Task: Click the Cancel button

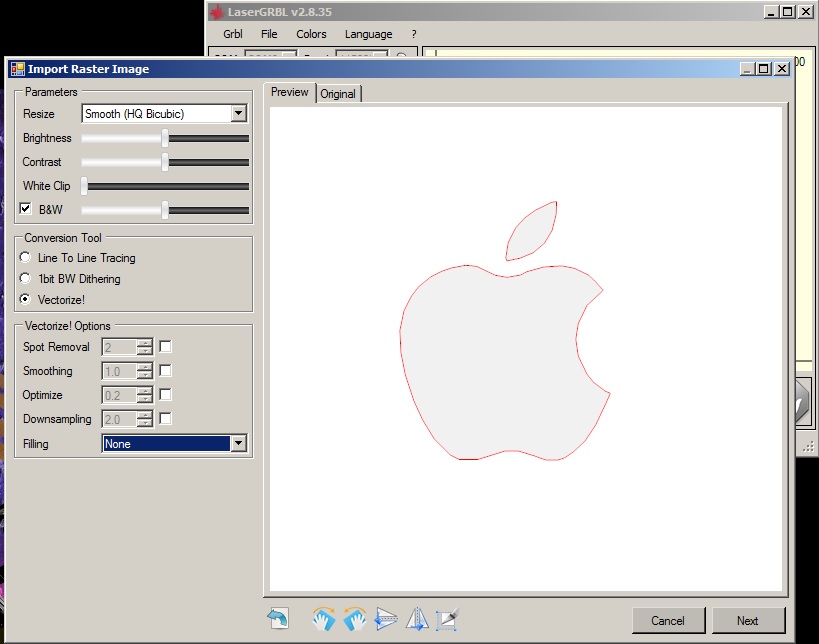Action: click(x=668, y=620)
